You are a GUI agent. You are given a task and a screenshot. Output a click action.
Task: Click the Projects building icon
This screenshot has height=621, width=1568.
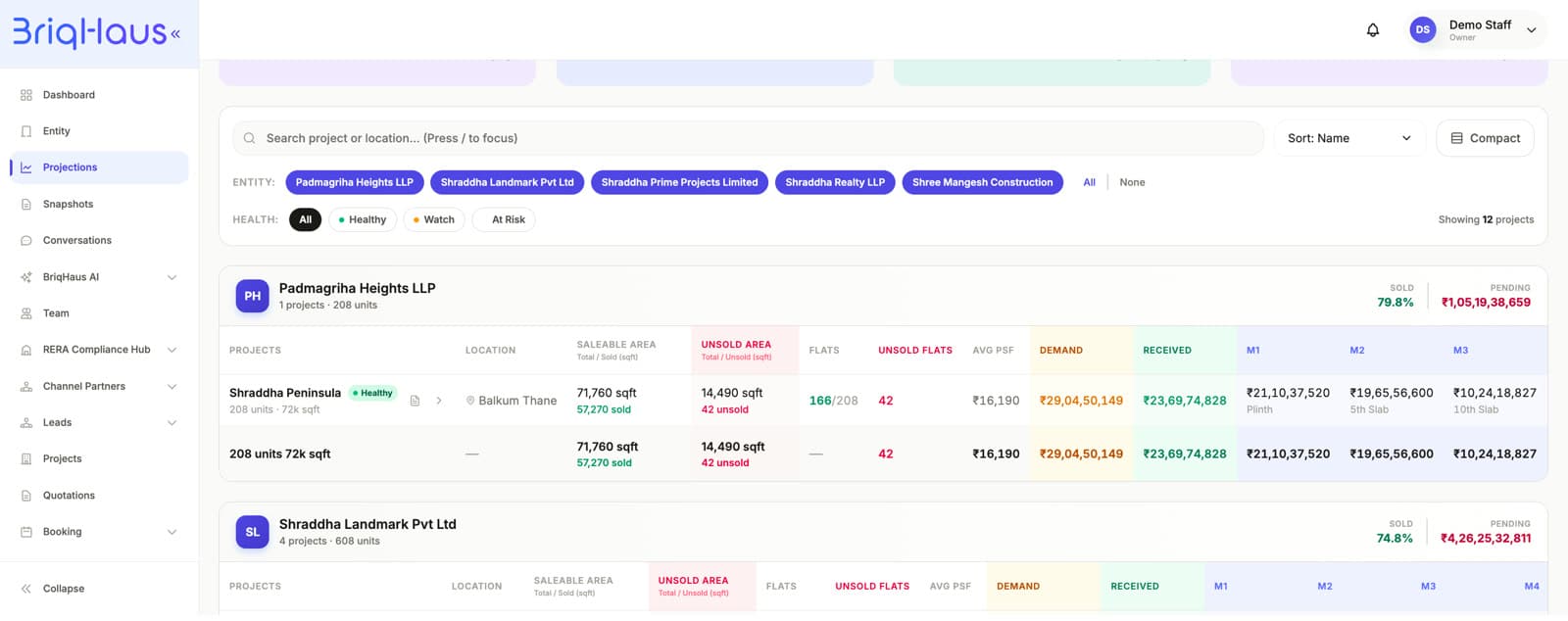click(26, 458)
